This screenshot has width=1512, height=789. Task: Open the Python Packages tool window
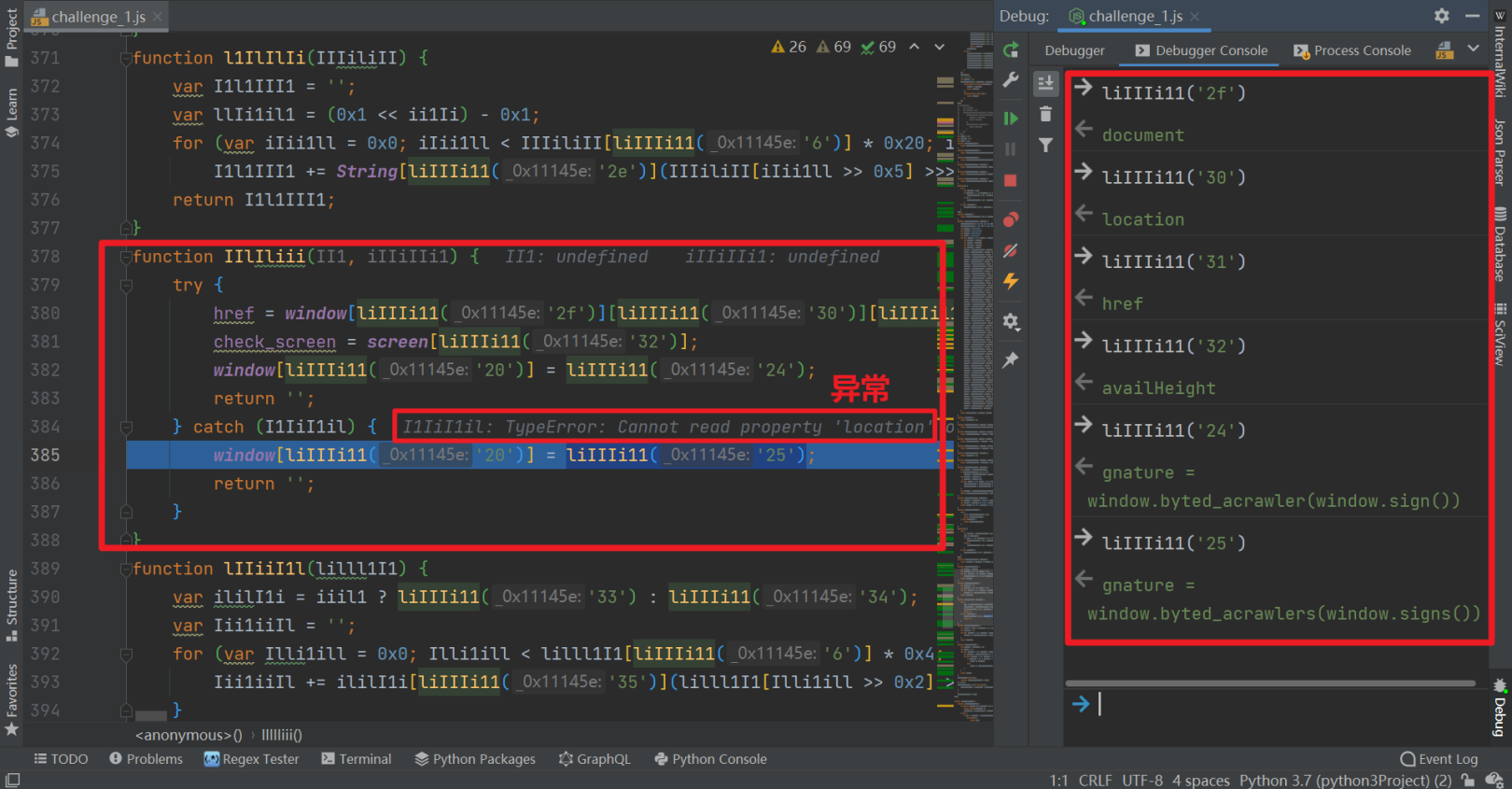click(x=475, y=759)
